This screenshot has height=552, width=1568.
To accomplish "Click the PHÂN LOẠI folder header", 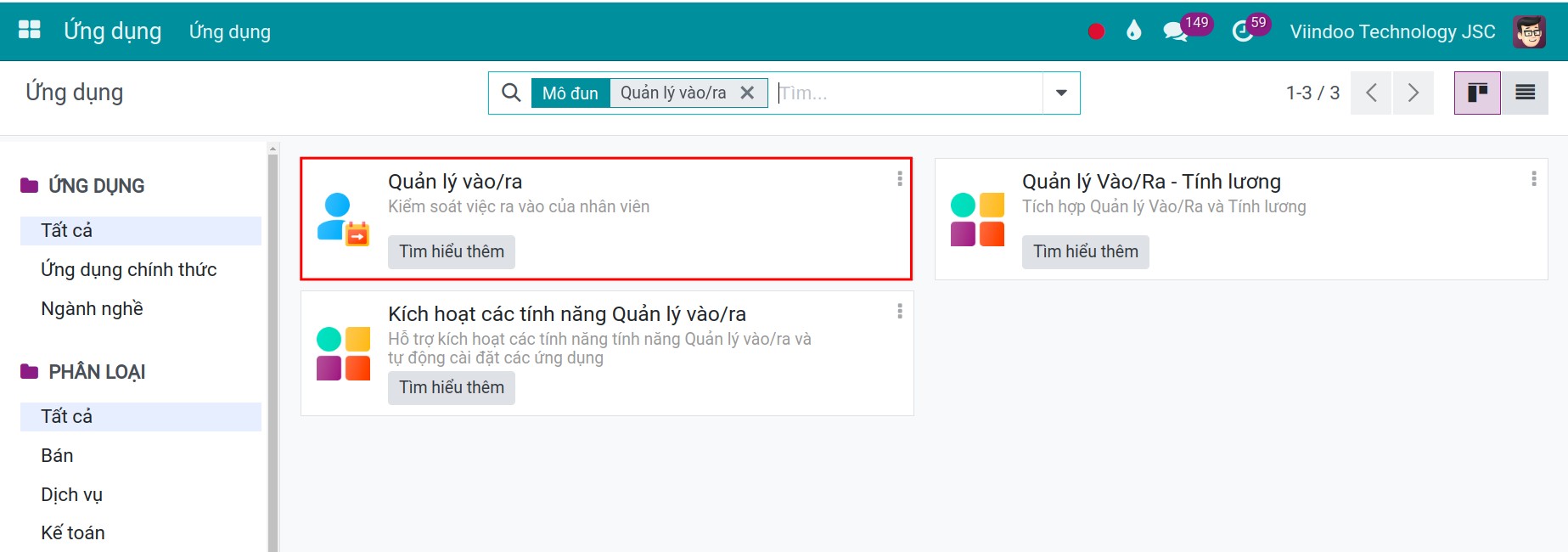I will [x=82, y=372].
